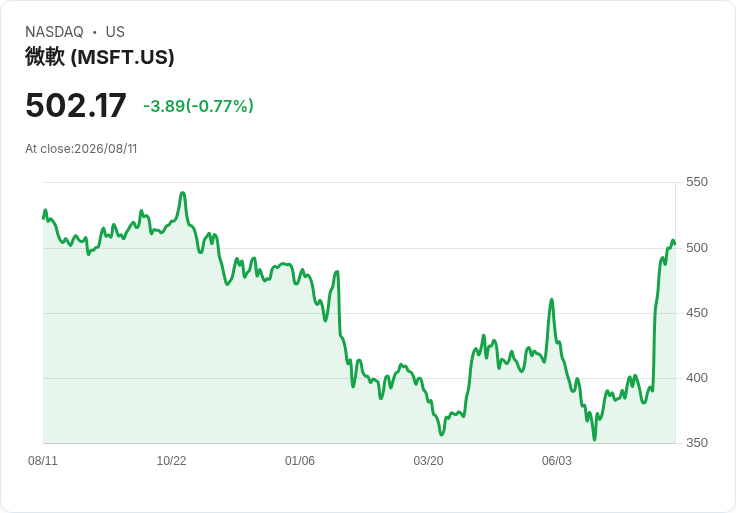736x513 pixels.
Task: Click the 550 price axis label
Action: click(697, 182)
